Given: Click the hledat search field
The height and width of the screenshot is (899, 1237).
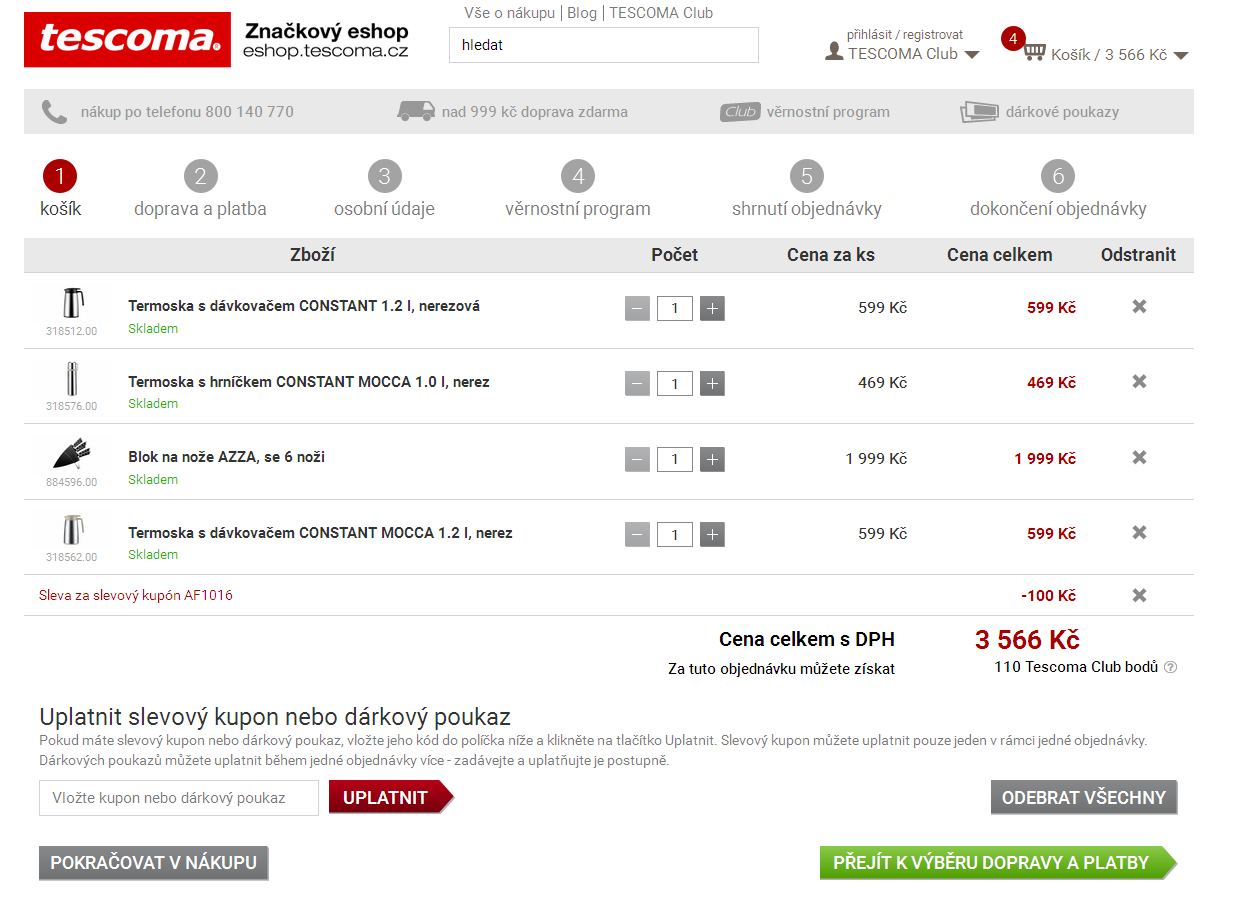Looking at the screenshot, I should [604, 45].
